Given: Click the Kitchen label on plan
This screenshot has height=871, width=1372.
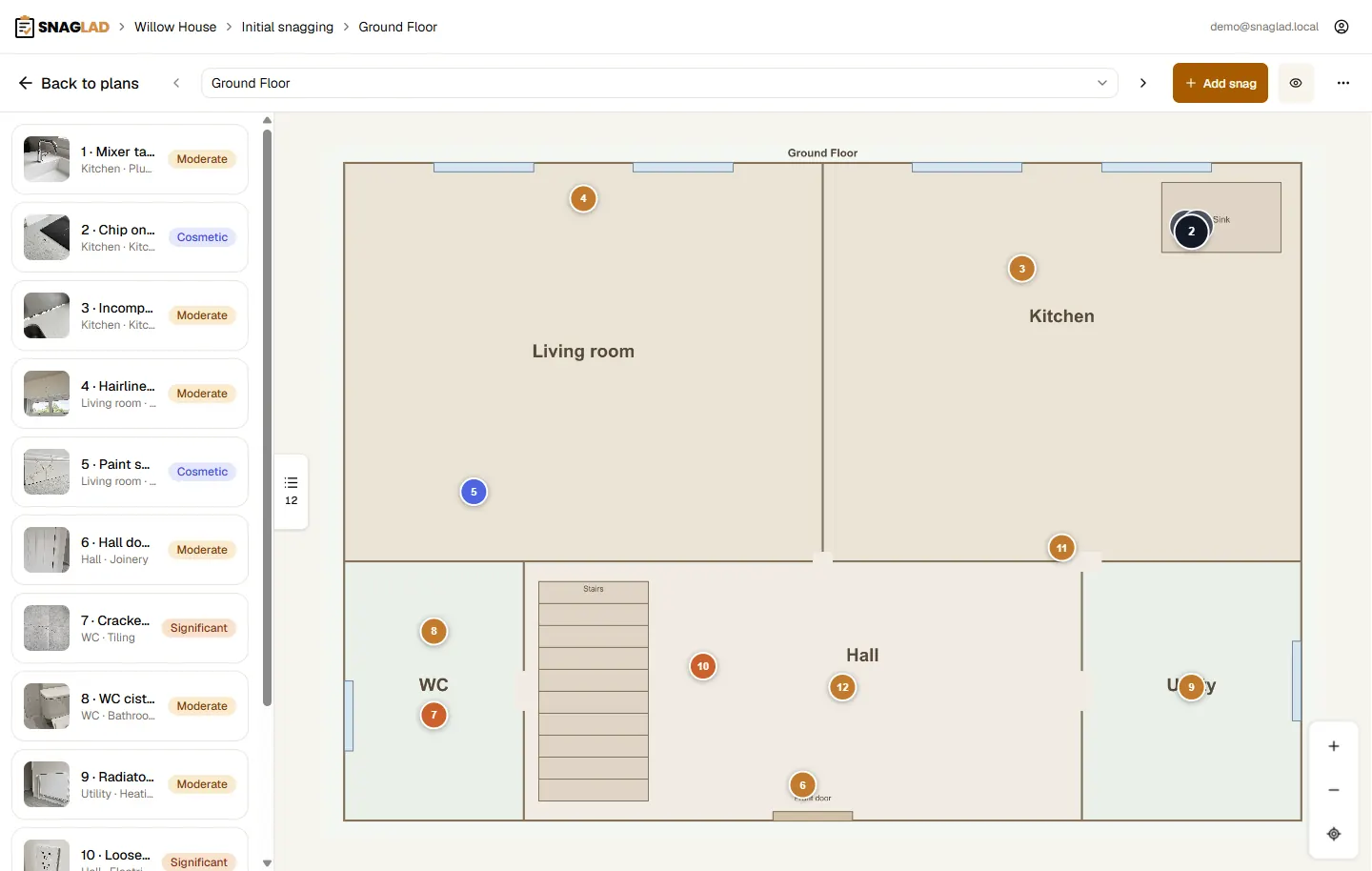Looking at the screenshot, I should (x=1061, y=316).
